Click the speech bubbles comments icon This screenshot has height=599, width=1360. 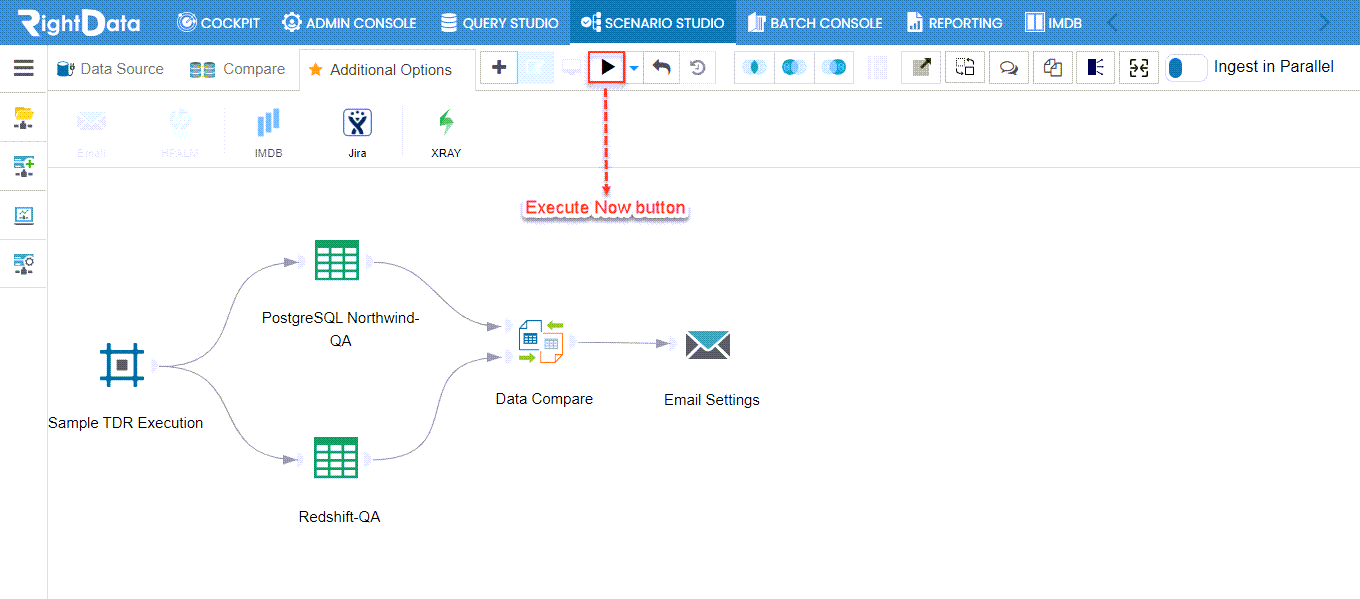click(x=1009, y=67)
